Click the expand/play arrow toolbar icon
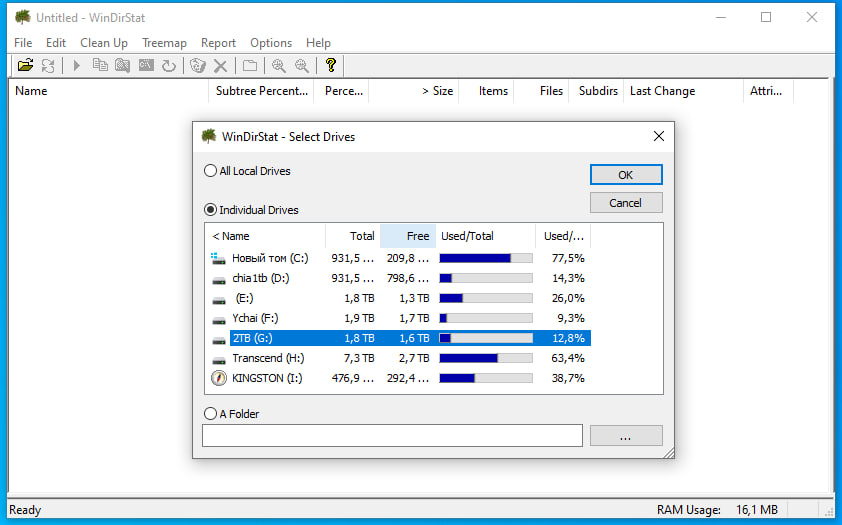The image size is (842, 525). click(x=76, y=65)
